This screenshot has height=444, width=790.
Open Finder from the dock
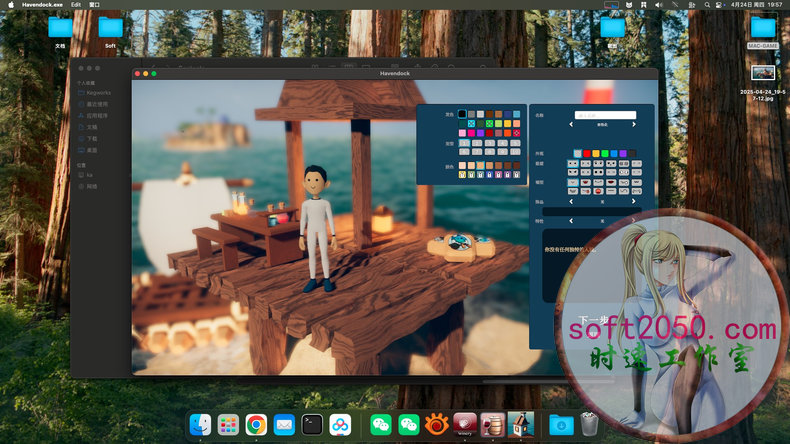[x=200, y=425]
